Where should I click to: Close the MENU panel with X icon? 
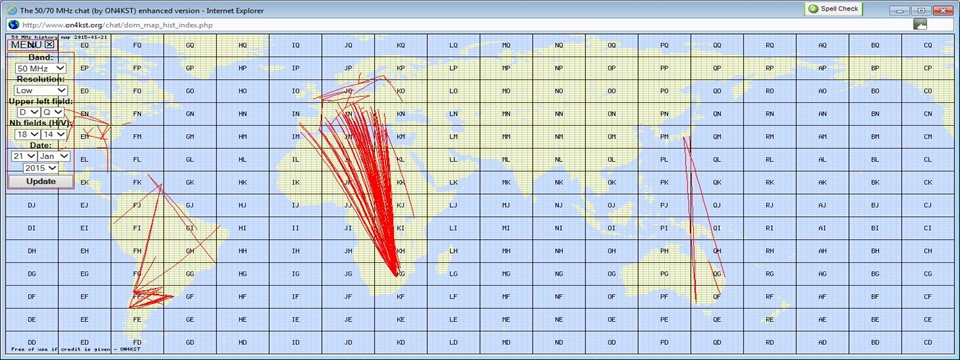(x=50, y=44)
